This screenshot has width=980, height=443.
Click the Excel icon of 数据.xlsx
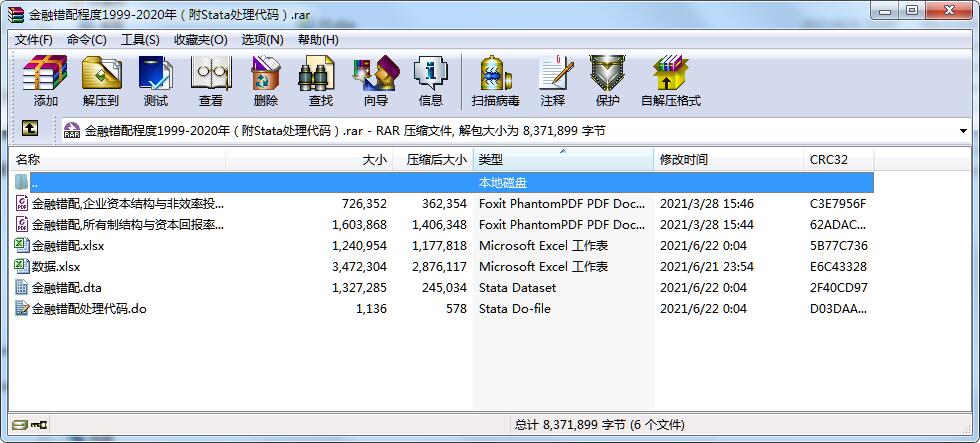click(x=22, y=266)
